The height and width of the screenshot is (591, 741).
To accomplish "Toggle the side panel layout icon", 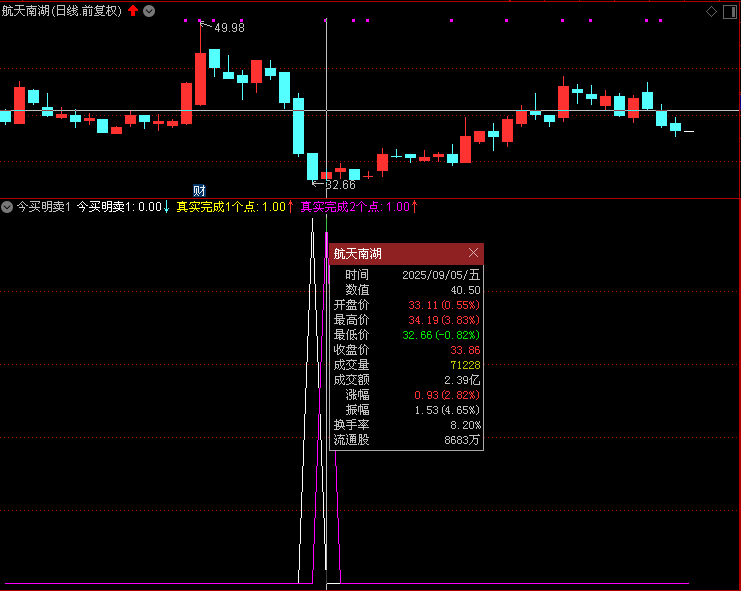I will (730, 12).
